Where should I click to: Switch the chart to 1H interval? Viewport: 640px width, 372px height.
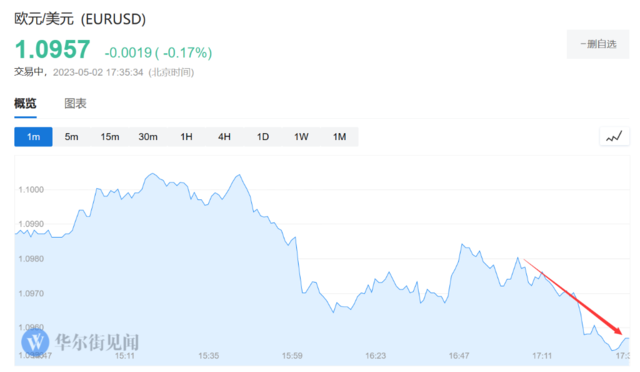[187, 137]
